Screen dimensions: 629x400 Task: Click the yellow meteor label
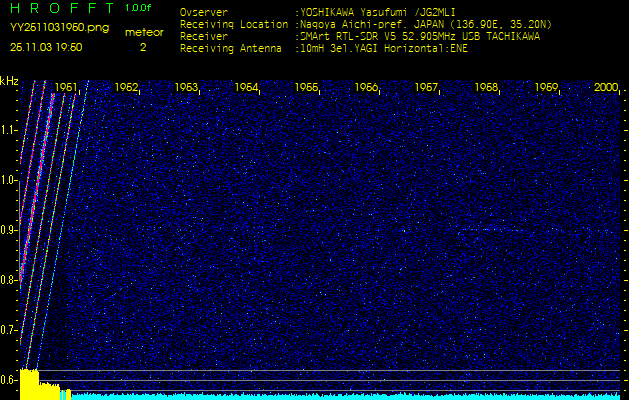pyautogui.click(x=143, y=32)
